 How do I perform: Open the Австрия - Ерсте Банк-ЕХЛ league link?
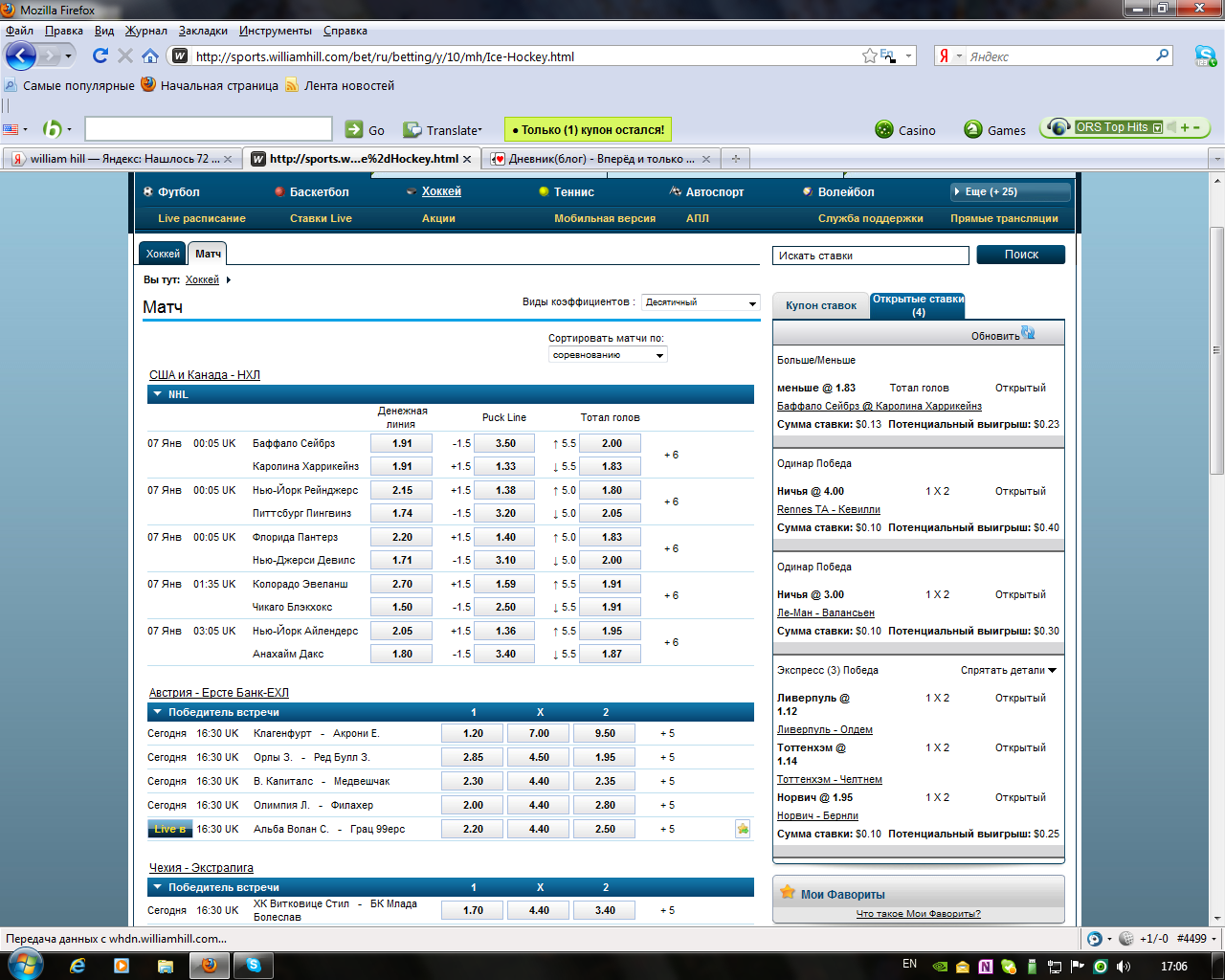point(218,693)
